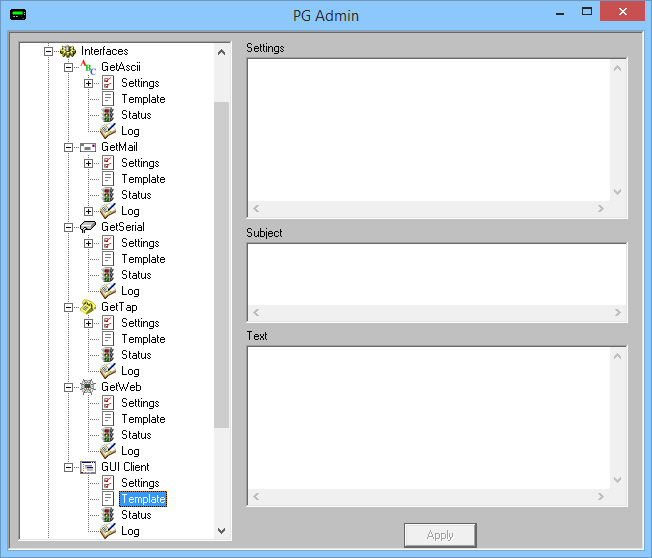Collapse the GetWeb node
The height and width of the screenshot is (558, 652).
coord(68,388)
